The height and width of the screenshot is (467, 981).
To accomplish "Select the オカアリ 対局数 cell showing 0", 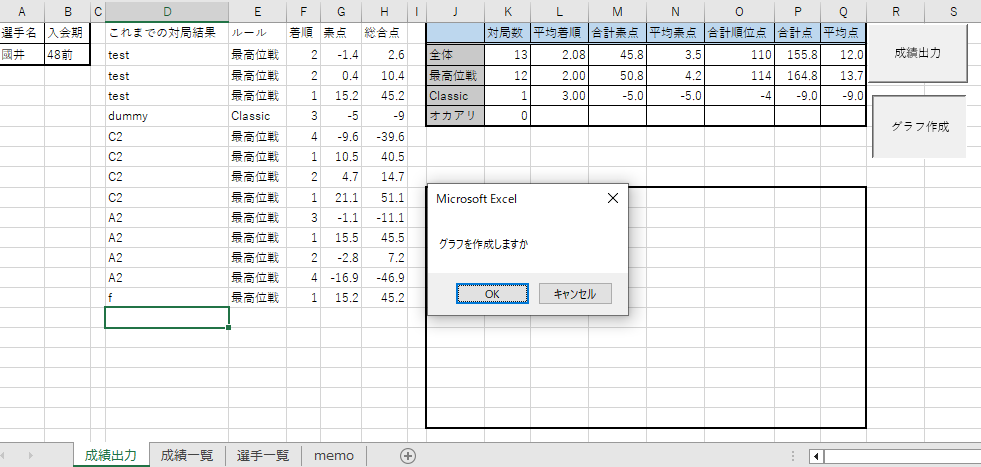I will pyautogui.click(x=508, y=116).
